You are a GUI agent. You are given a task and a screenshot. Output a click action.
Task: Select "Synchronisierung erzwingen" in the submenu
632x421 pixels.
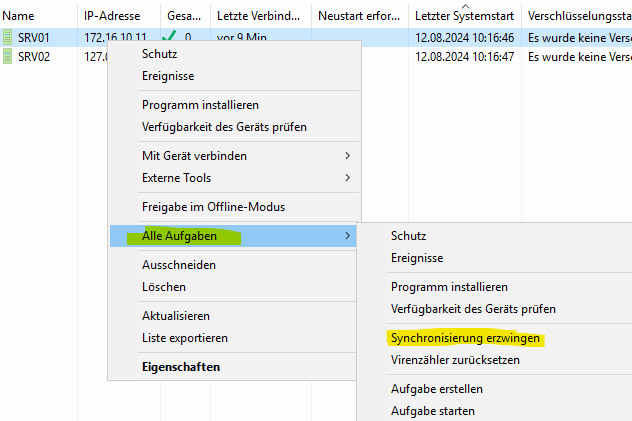pyautogui.click(x=465, y=338)
